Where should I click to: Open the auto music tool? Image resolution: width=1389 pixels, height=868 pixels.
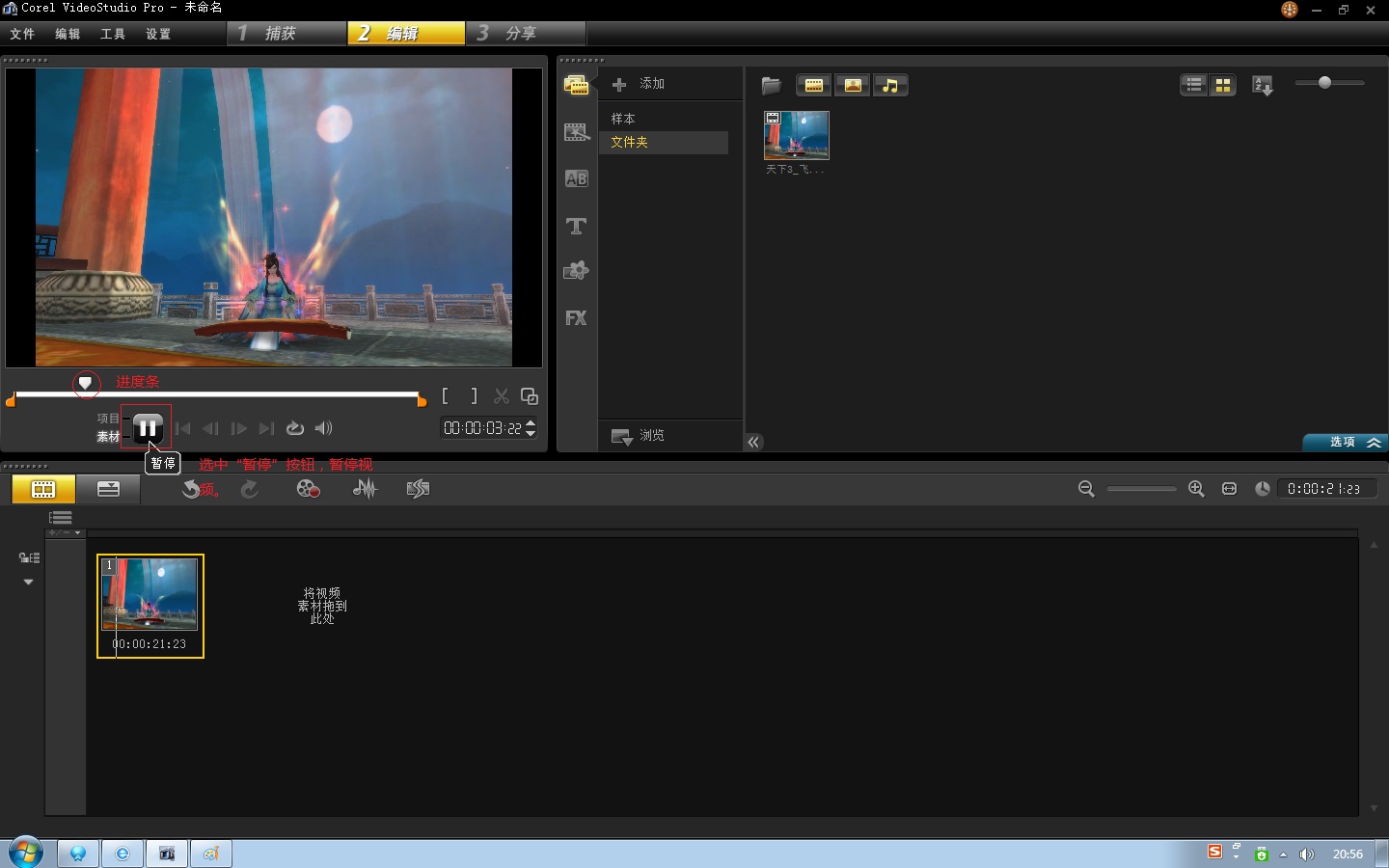click(x=418, y=489)
